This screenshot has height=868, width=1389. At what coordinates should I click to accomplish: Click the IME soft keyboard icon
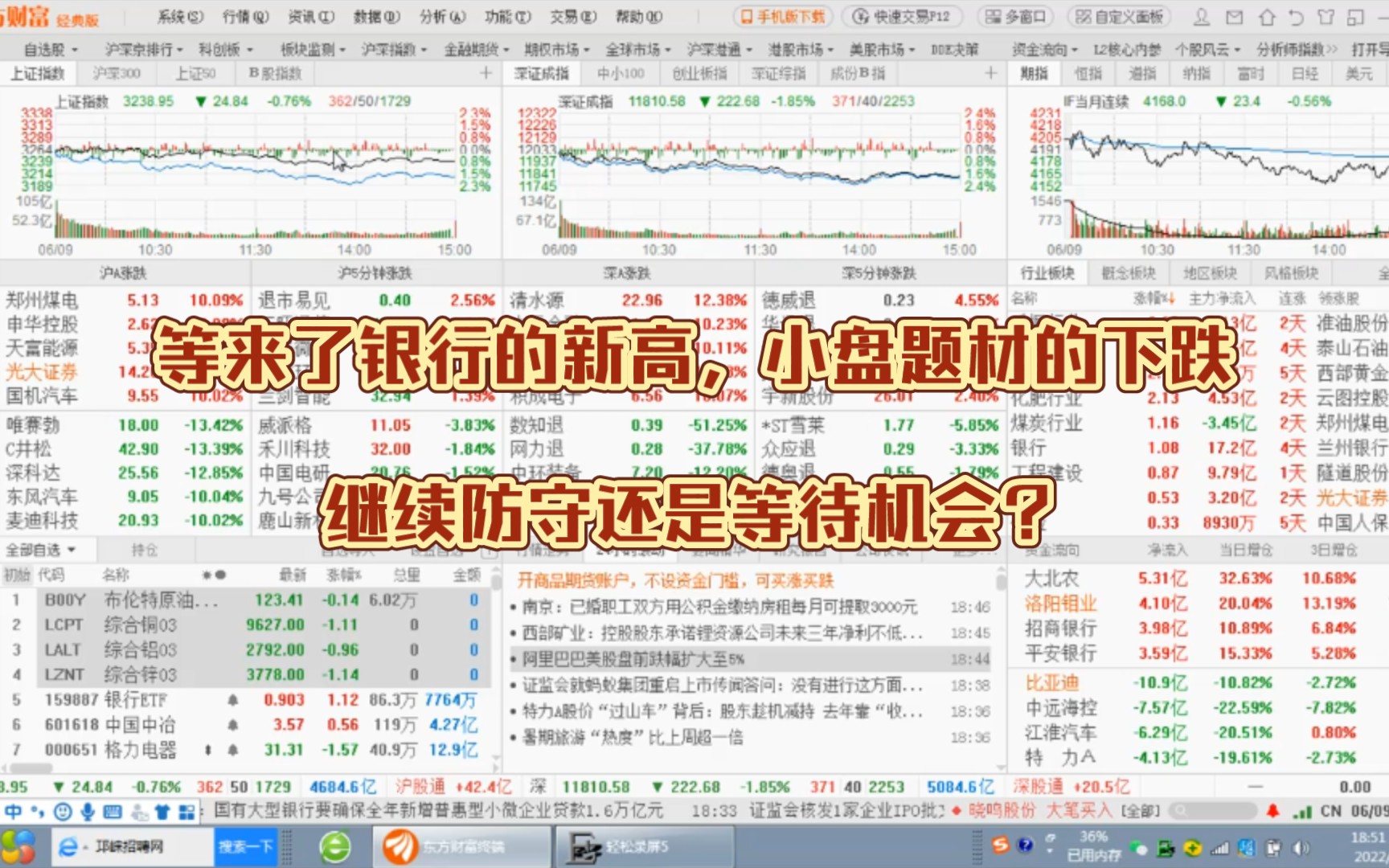[x=113, y=811]
